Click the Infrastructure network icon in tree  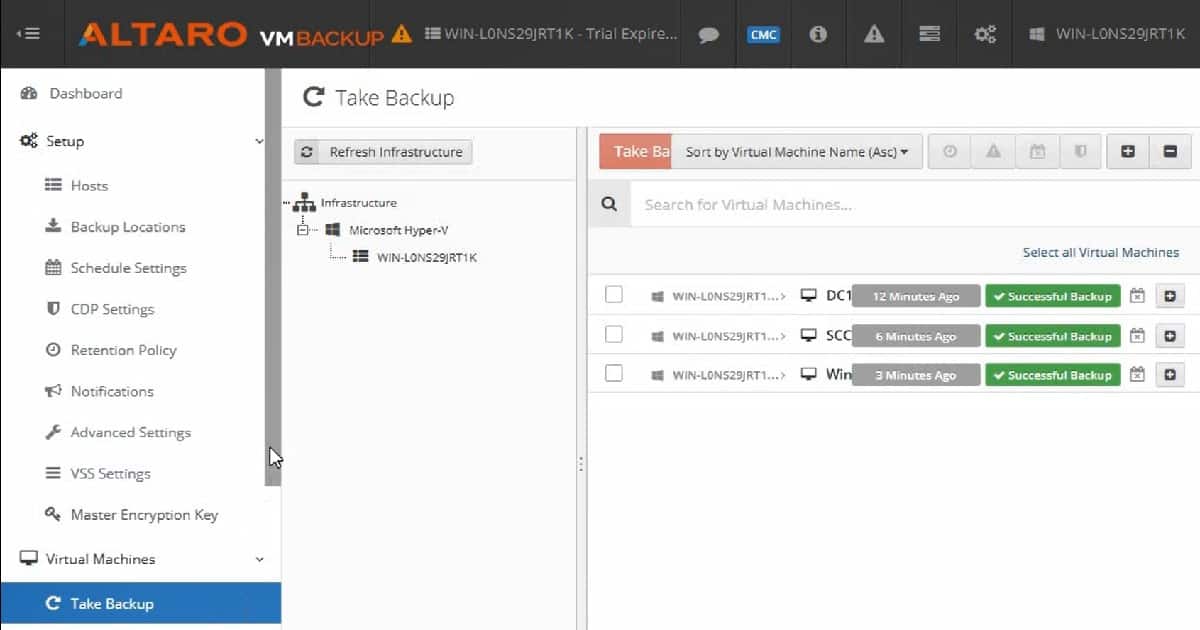[x=304, y=203]
